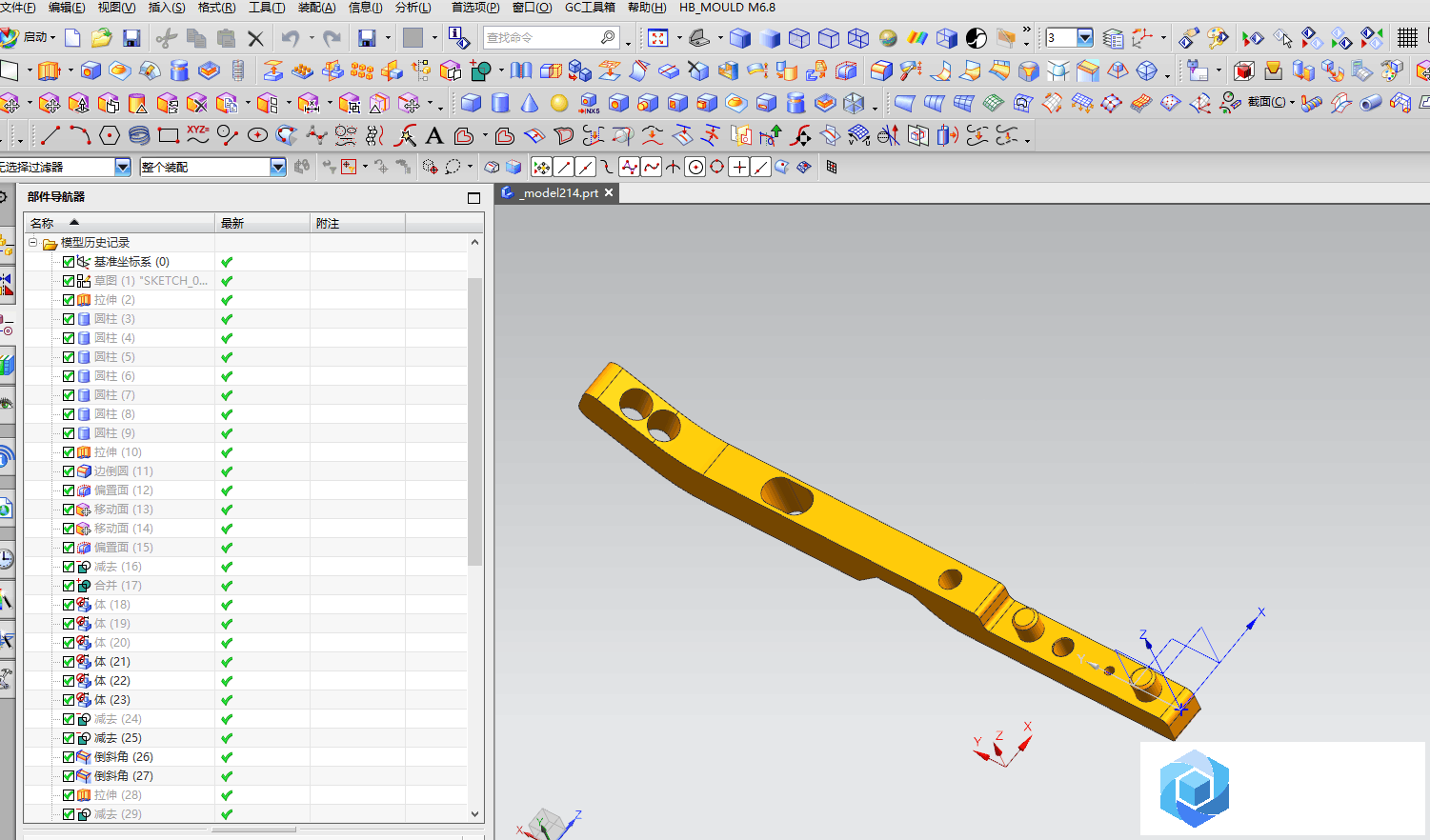Click the Fit view icon
1430x840 pixels.
[657, 38]
